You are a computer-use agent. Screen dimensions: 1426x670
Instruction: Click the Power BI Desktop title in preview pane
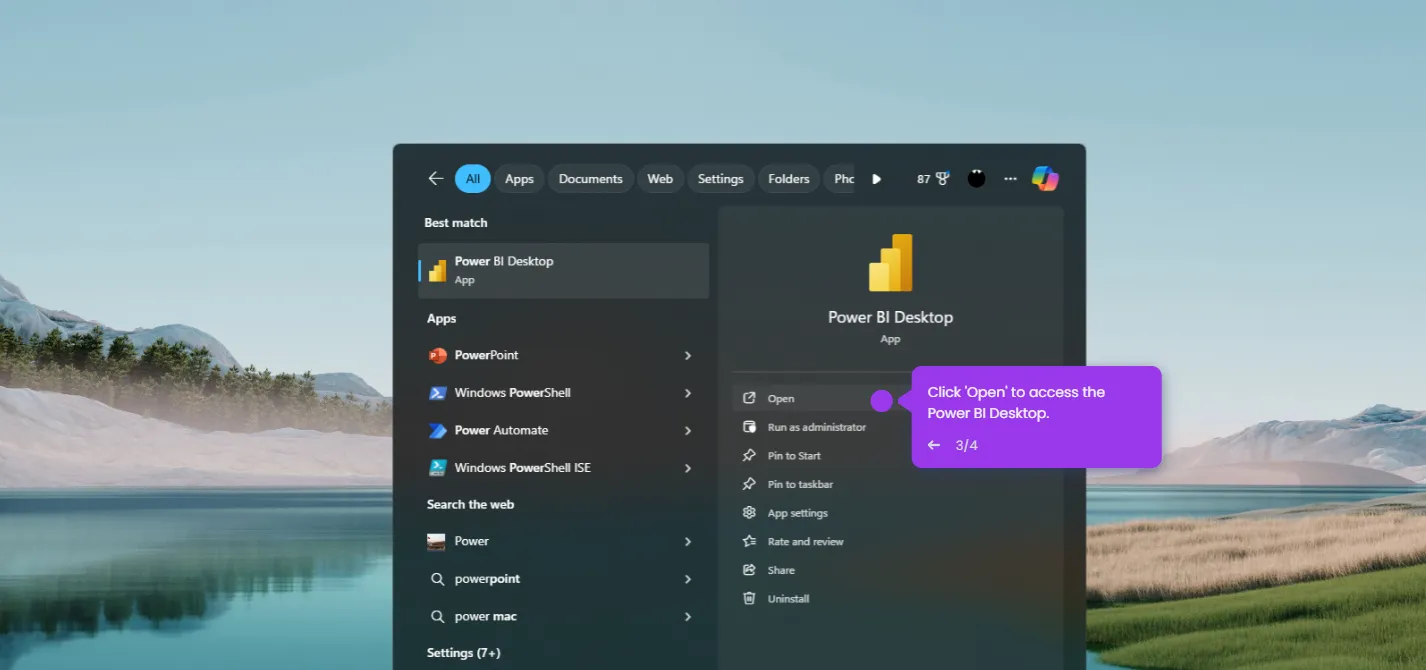[x=890, y=317]
